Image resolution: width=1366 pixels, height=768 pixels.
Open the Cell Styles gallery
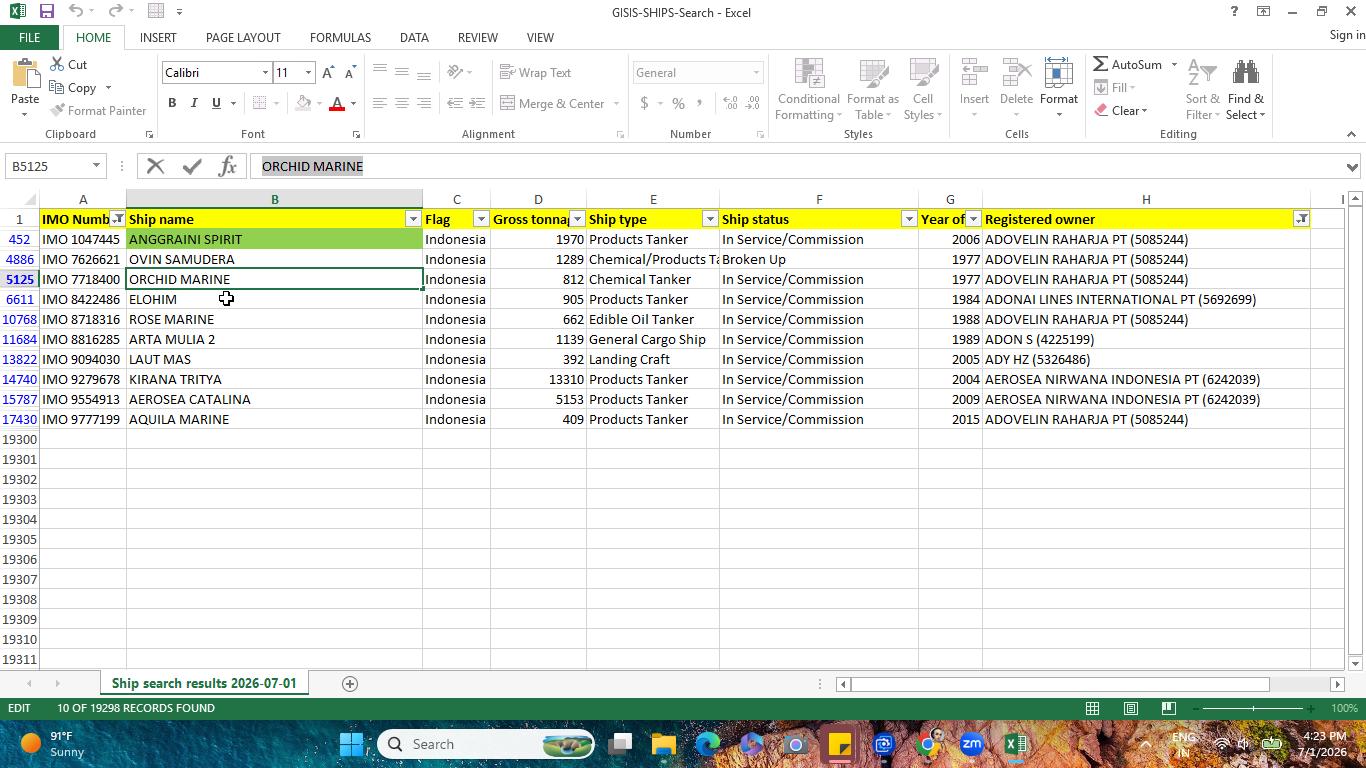point(922,90)
